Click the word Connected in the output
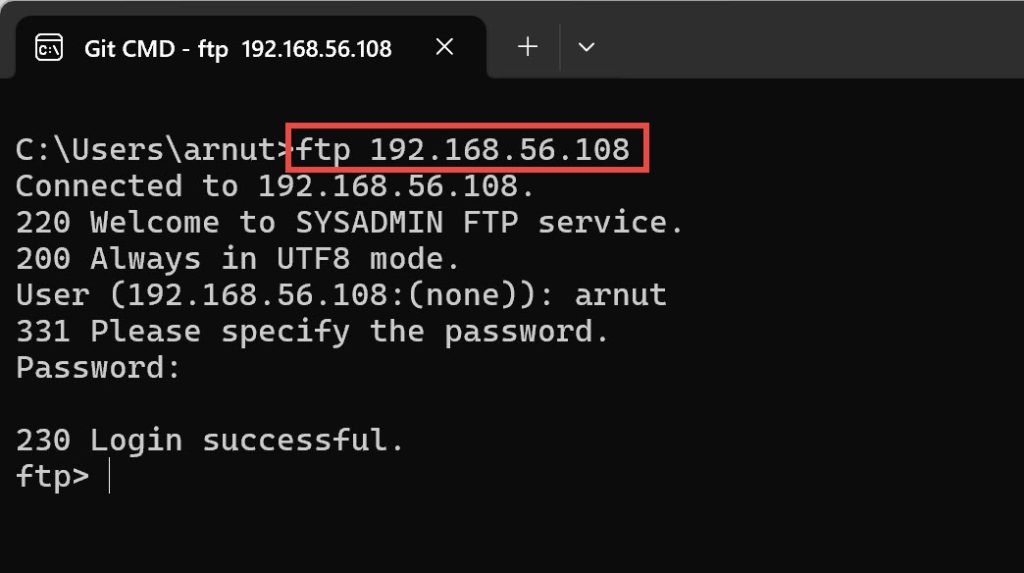The width and height of the screenshot is (1024, 573). [x=98, y=186]
